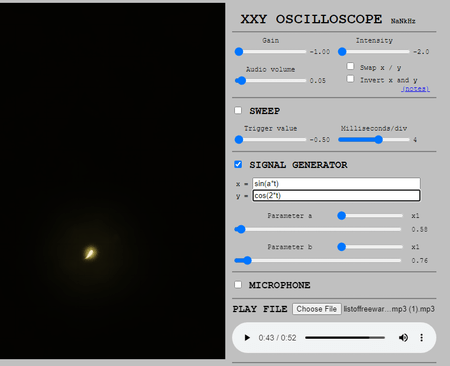Click the y equation input field

tap(336, 196)
